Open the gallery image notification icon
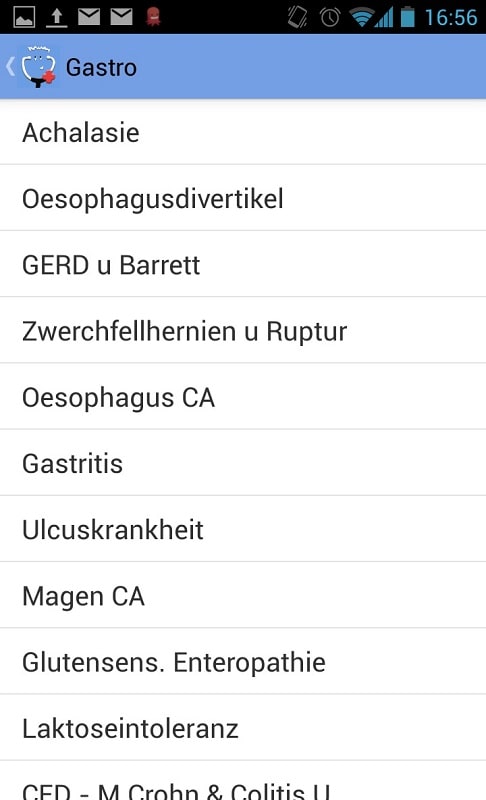This screenshot has width=486, height=800. [x=24, y=17]
